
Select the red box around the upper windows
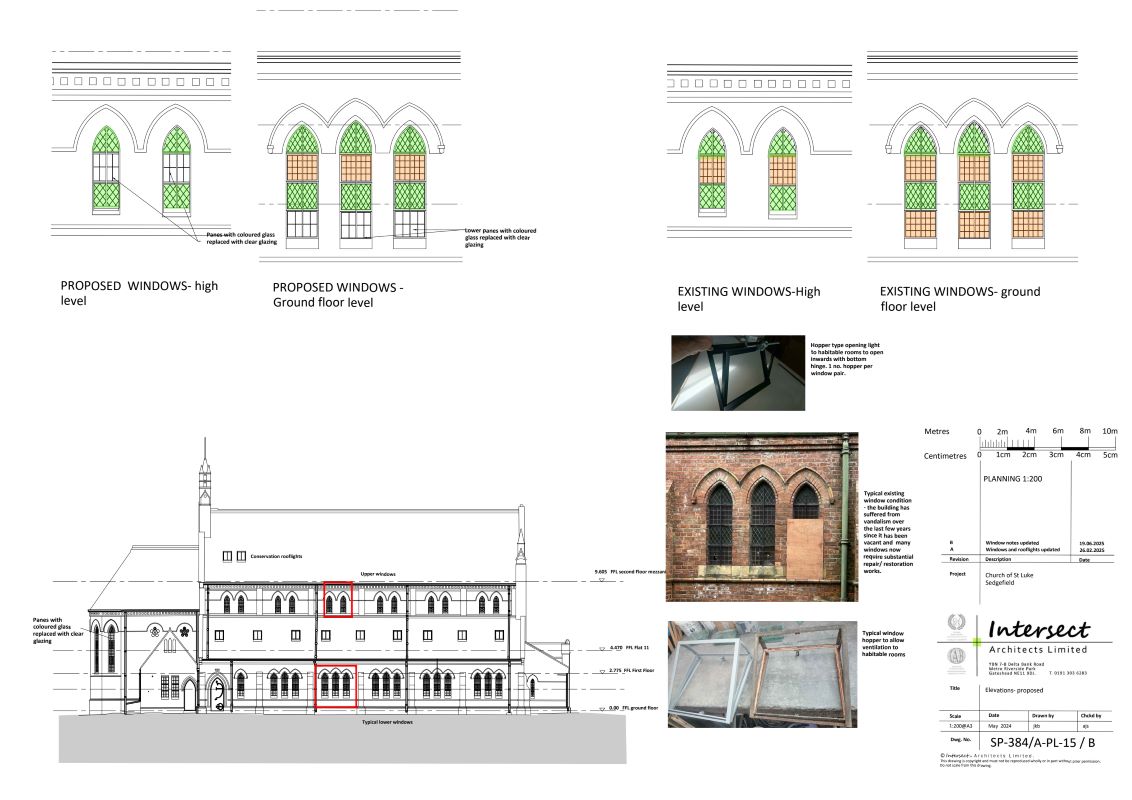[x=337, y=598]
